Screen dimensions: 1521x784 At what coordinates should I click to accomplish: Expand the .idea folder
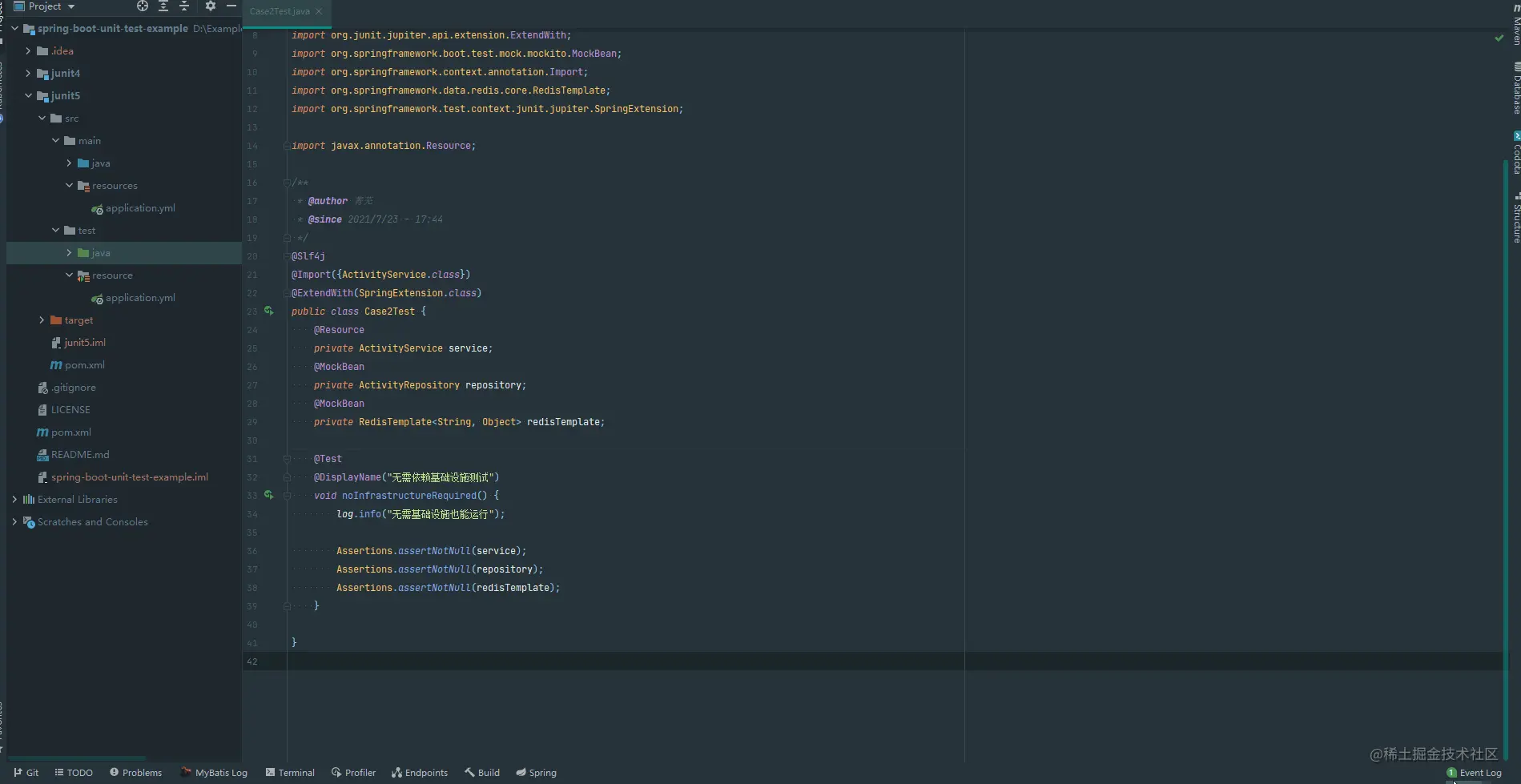pyautogui.click(x=28, y=50)
